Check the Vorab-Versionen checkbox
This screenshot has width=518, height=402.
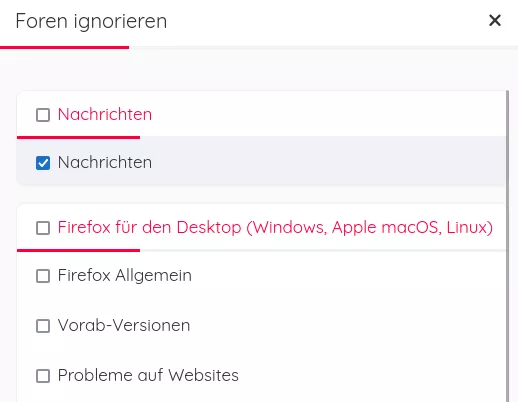click(43, 326)
